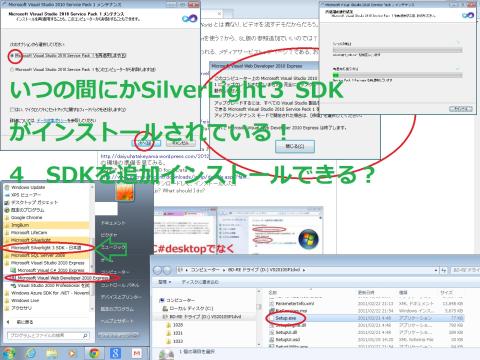Screen dimensions: 480x360
Task: Expand Microsoft SQL Server 2008 folder
Action: (35, 255)
